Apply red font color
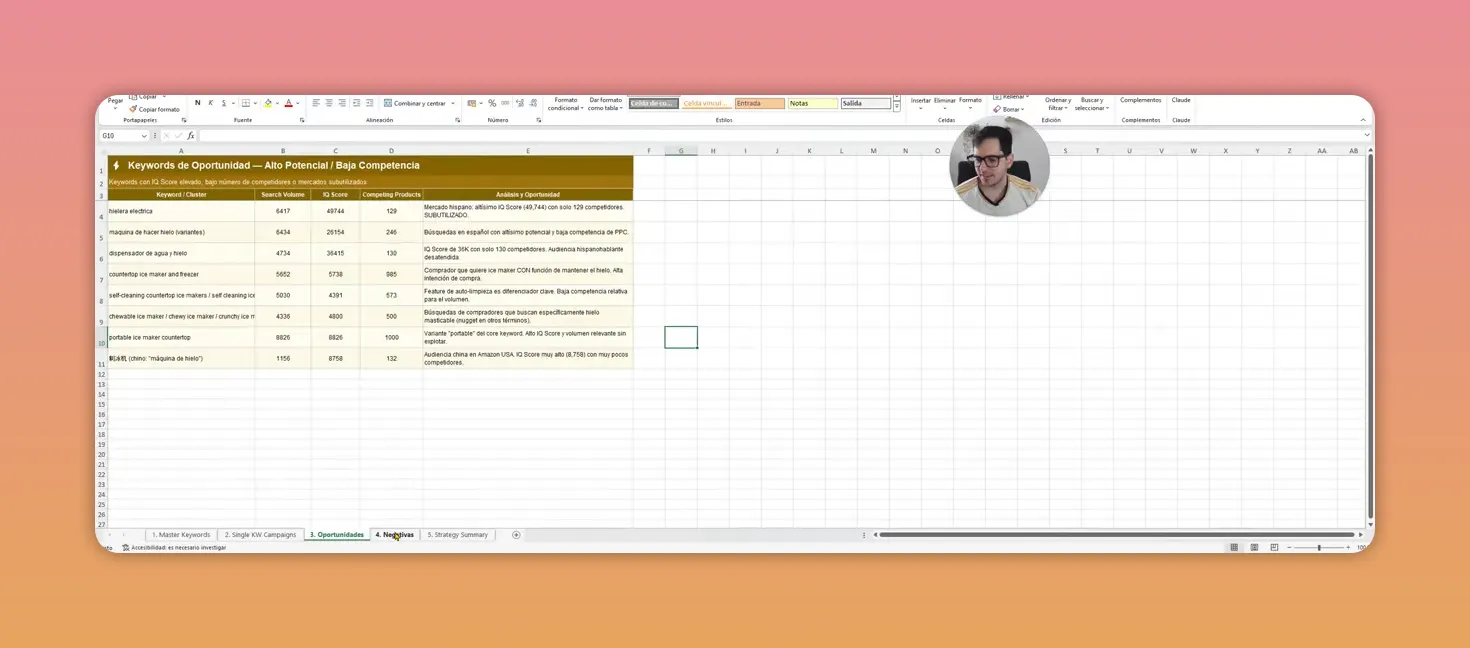 point(288,103)
